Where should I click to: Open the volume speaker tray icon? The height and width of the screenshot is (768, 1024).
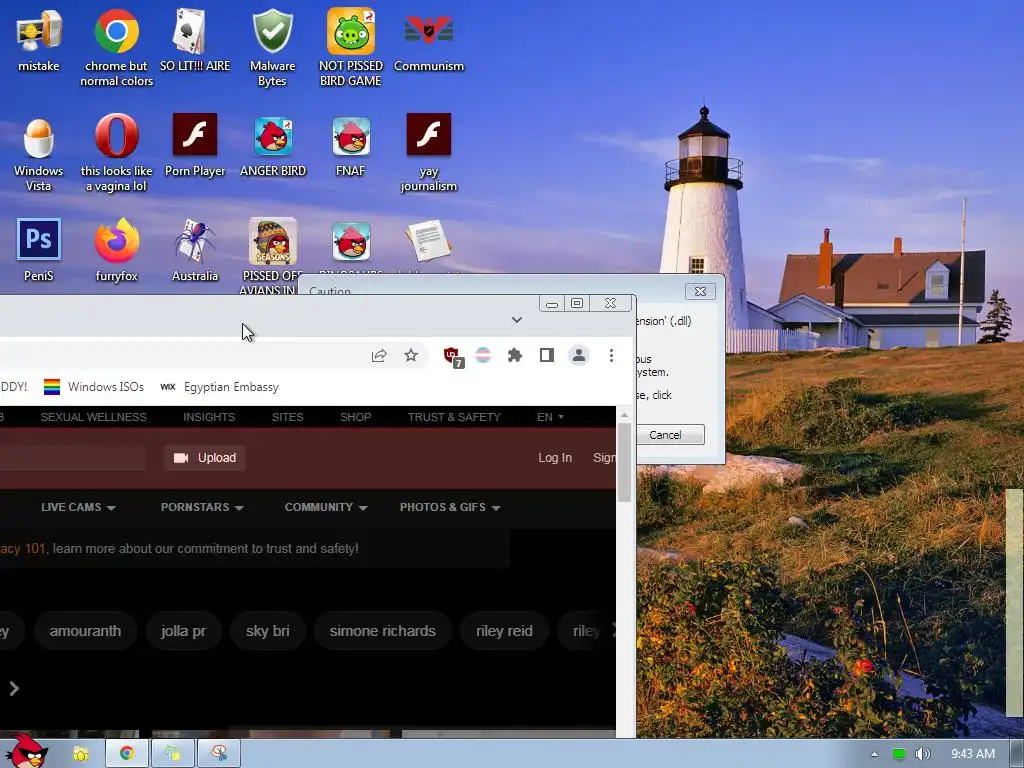coord(922,754)
